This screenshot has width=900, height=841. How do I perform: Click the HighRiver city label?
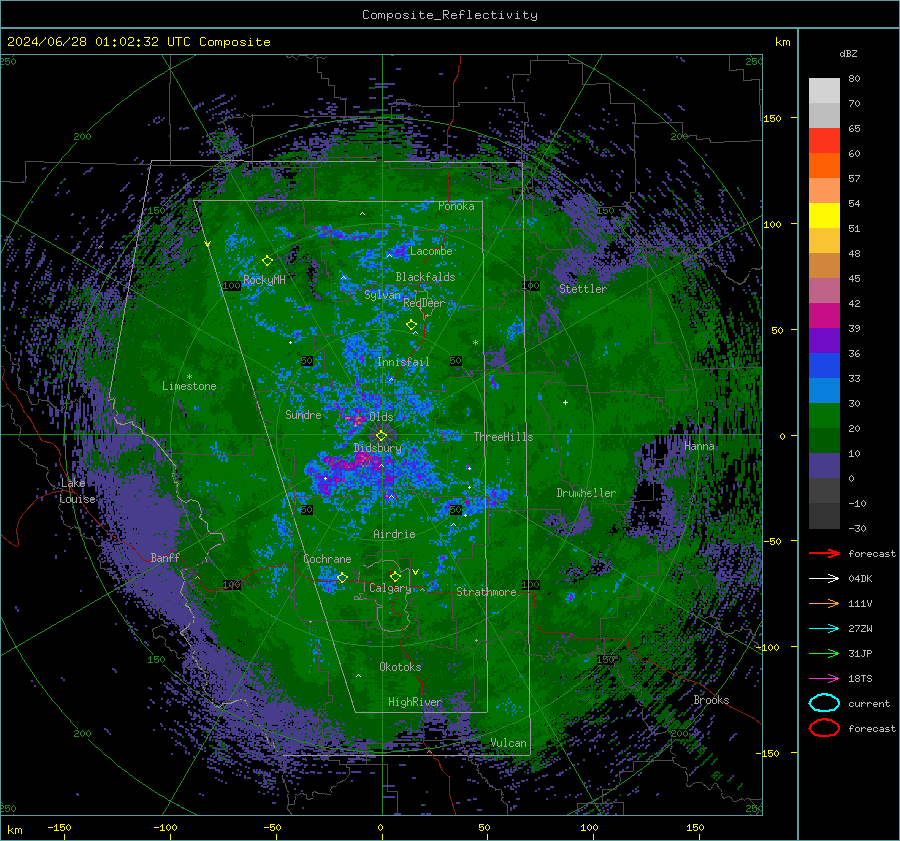(x=415, y=702)
